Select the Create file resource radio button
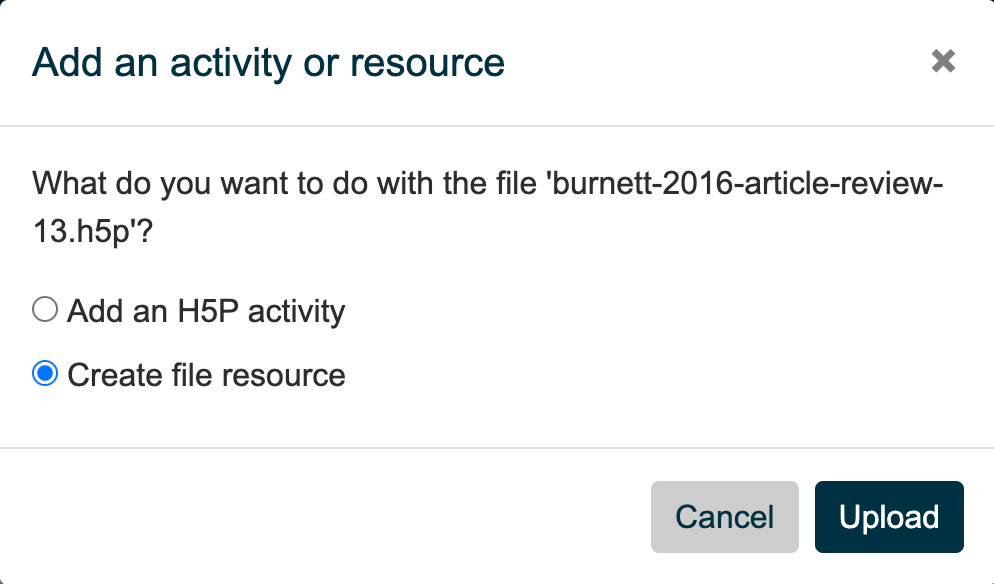Image resolution: width=994 pixels, height=584 pixels. pos(45,374)
